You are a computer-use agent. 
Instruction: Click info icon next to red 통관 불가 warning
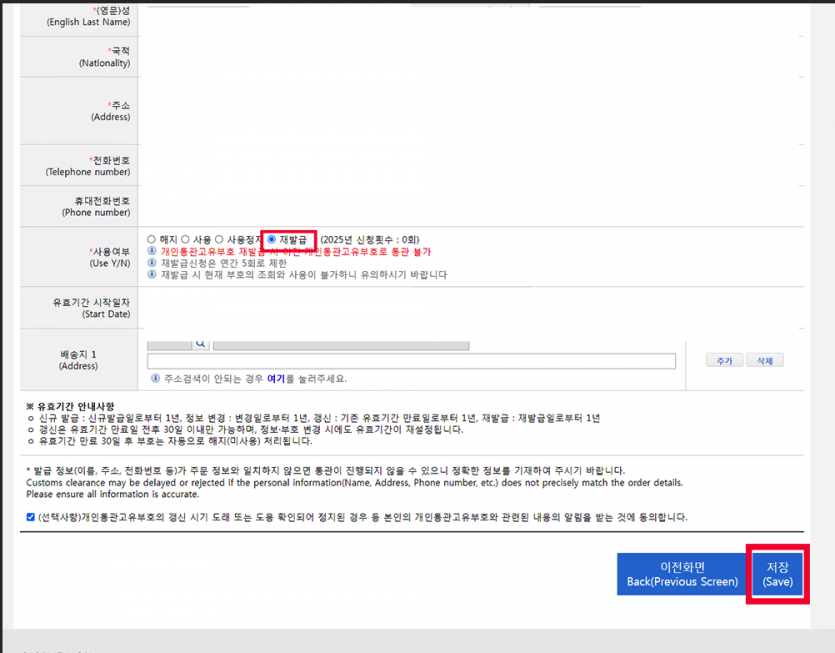click(151, 251)
